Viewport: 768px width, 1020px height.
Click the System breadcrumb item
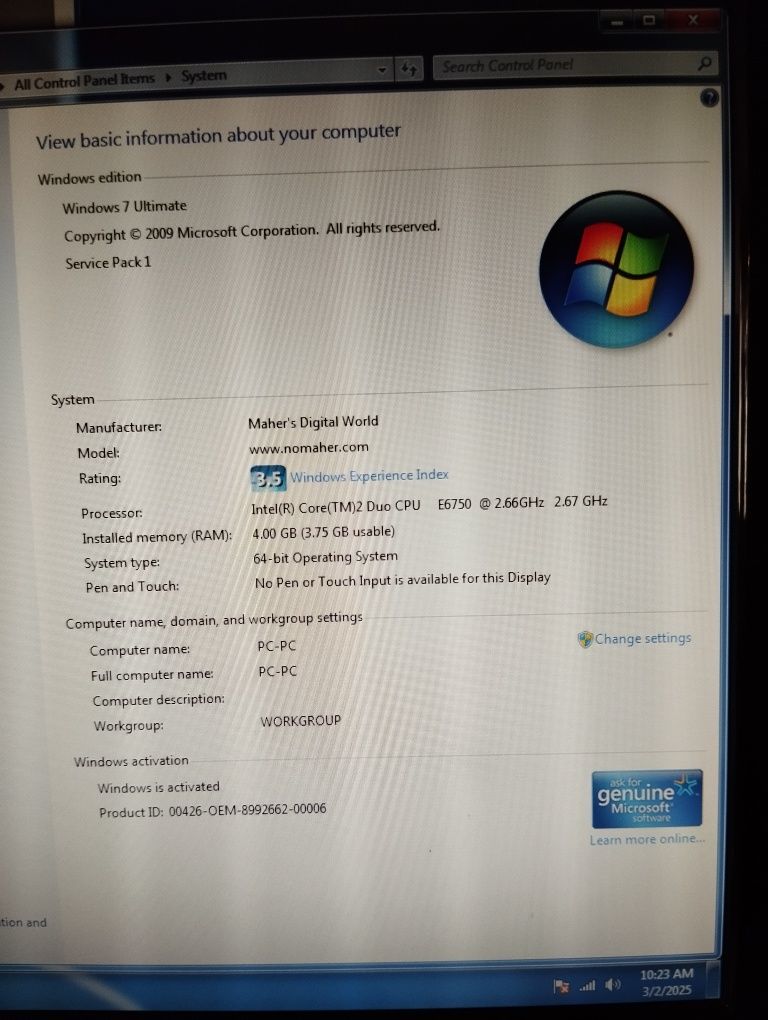point(204,76)
